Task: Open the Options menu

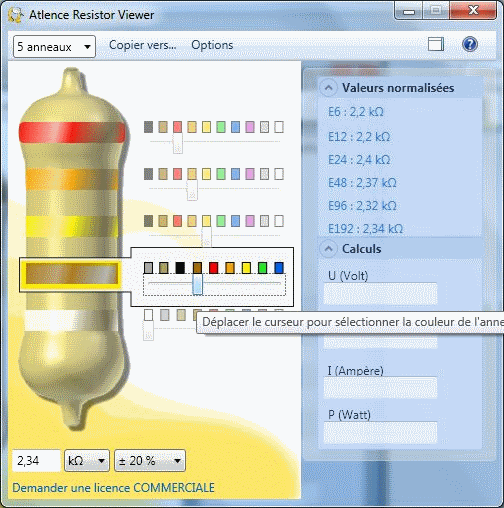Action: pyautogui.click(x=212, y=45)
